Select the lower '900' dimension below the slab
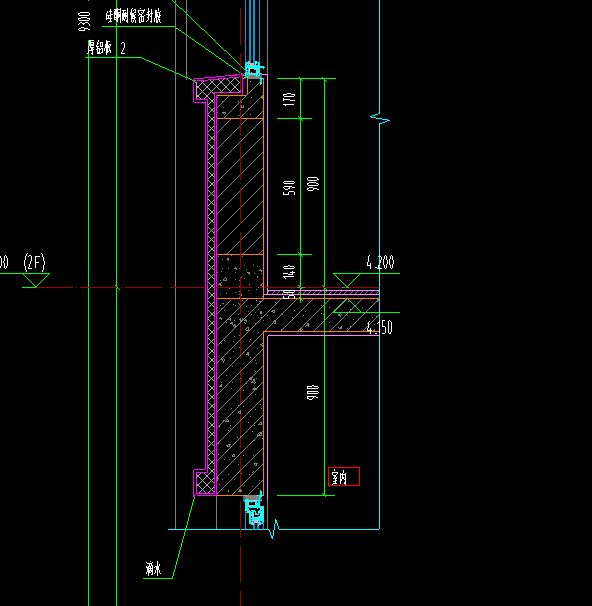The height and width of the screenshot is (606, 592). click(x=313, y=392)
